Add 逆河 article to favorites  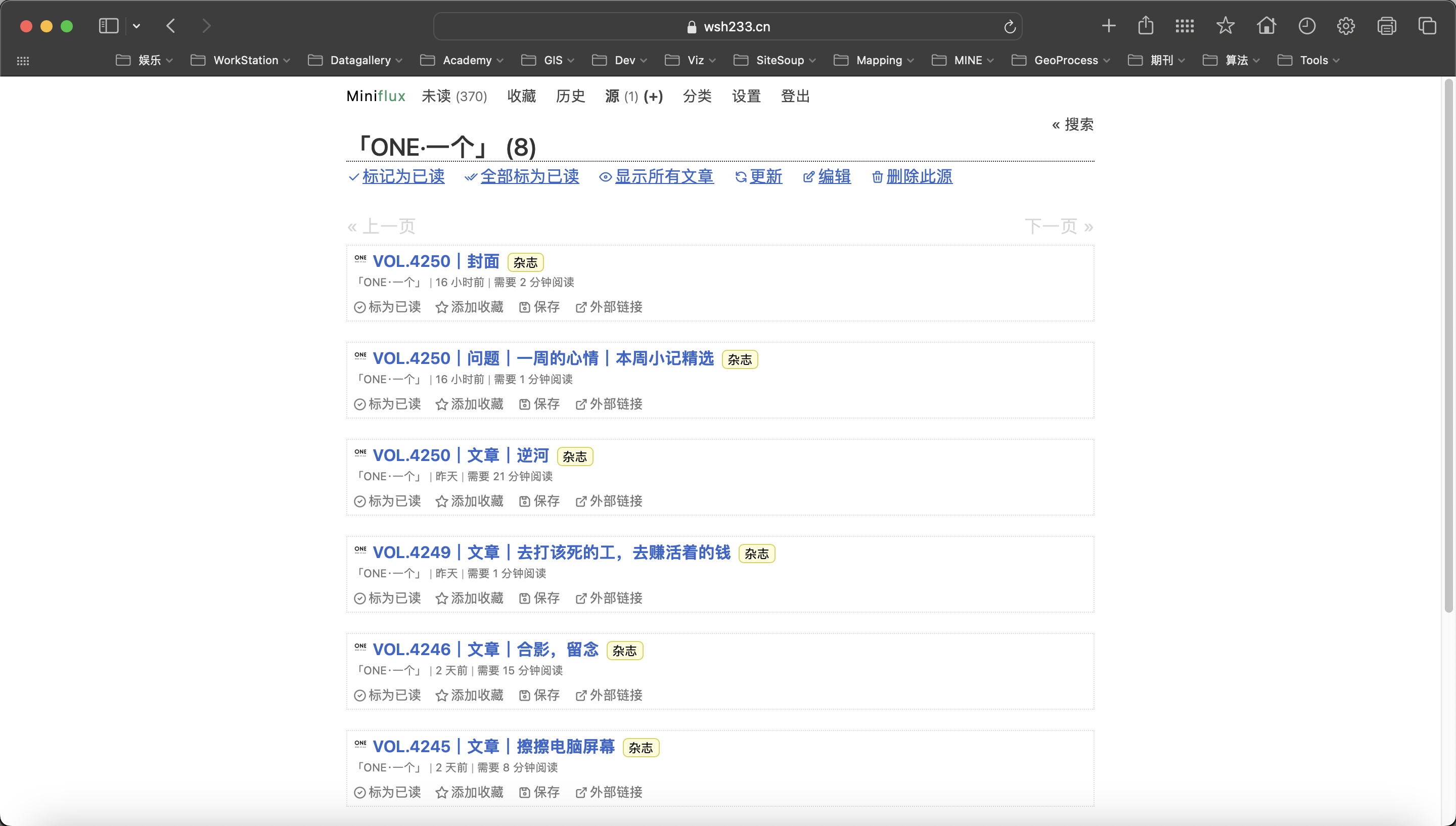click(470, 501)
